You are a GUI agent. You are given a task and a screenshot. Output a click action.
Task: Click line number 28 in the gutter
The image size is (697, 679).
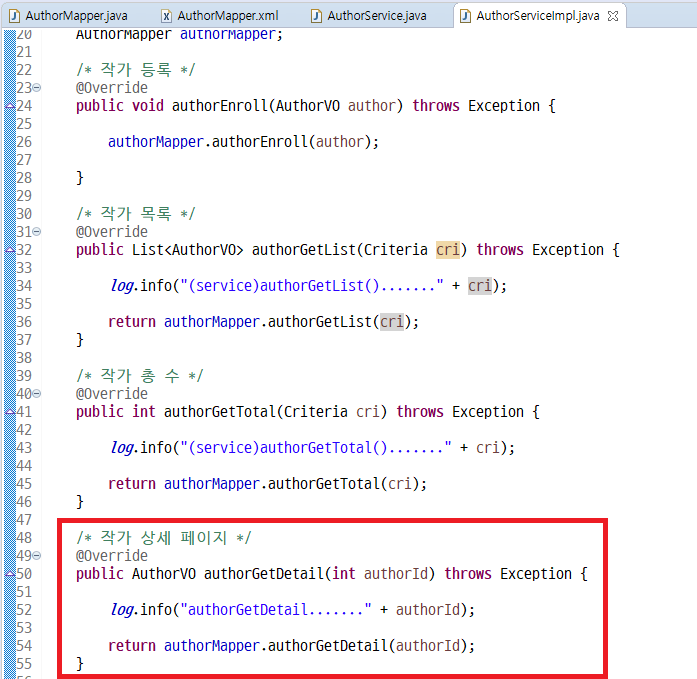coord(24,178)
